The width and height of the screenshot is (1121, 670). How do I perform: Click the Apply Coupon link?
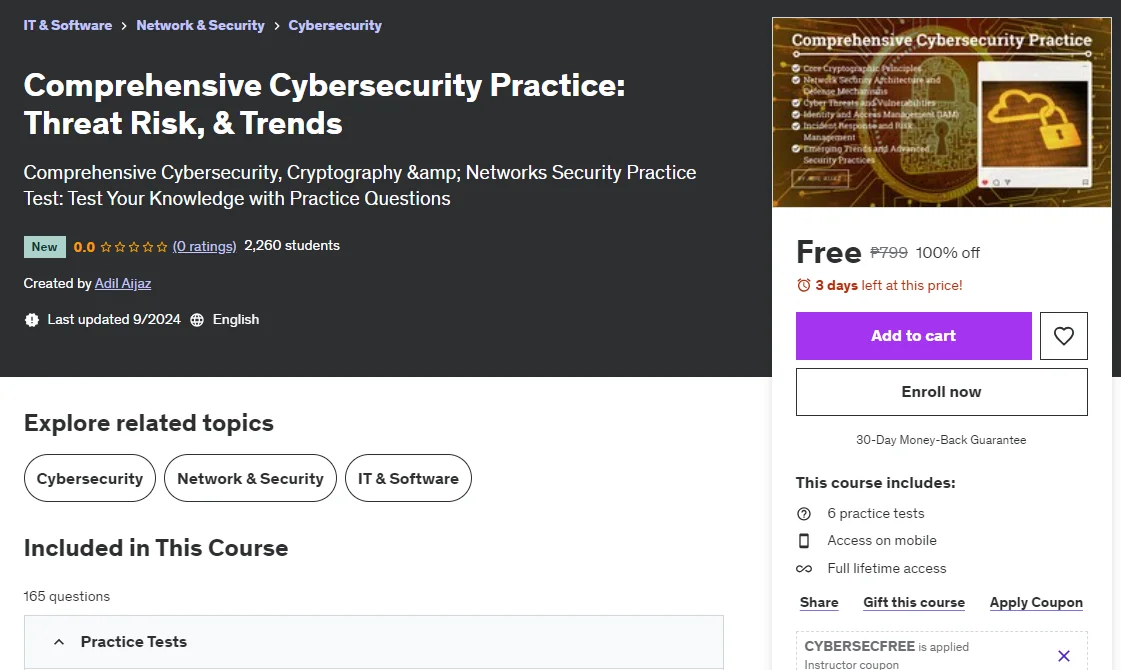click(x=1035, y=602)
